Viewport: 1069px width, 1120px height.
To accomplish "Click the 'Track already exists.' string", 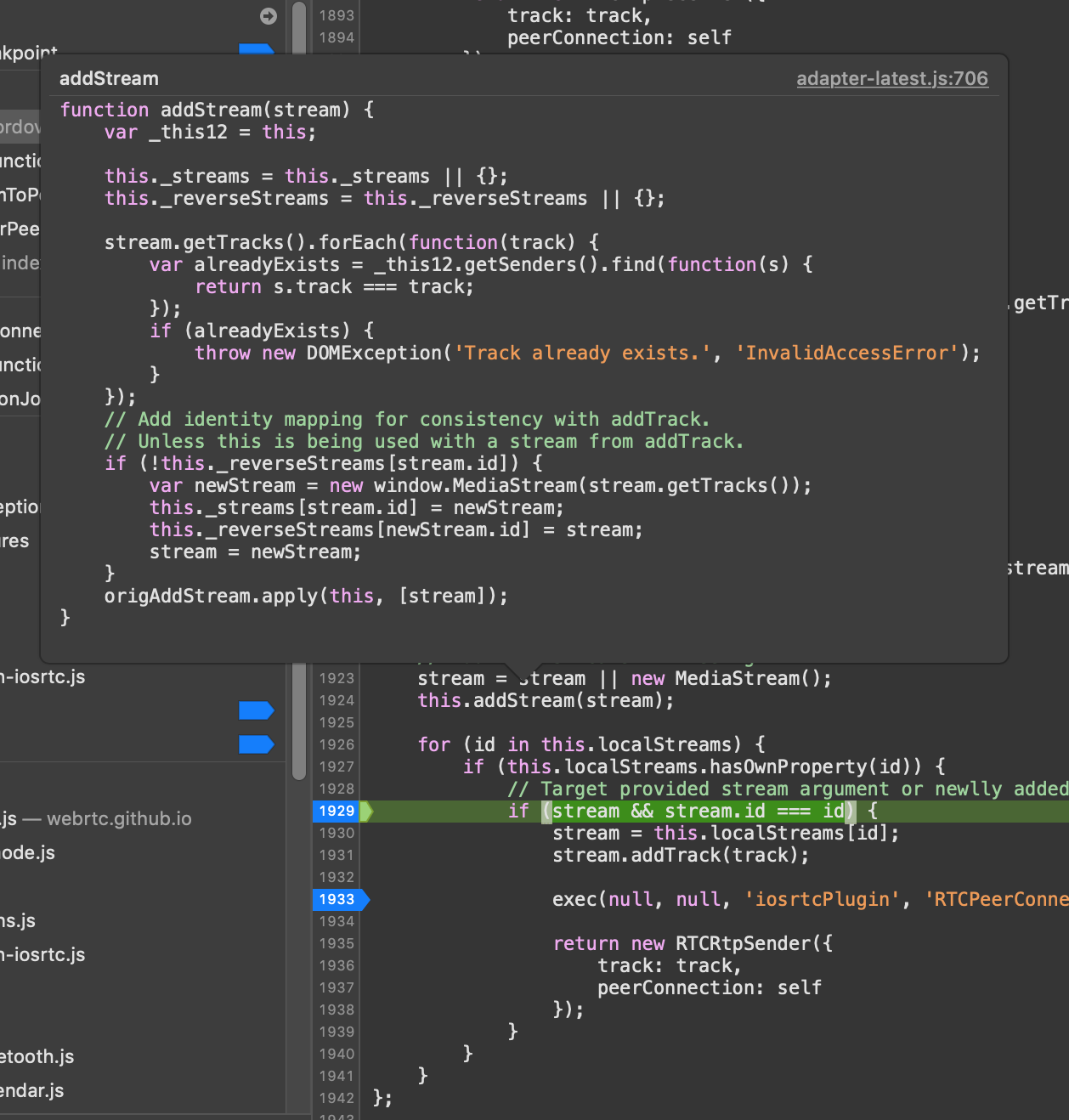I will point(581,353).
